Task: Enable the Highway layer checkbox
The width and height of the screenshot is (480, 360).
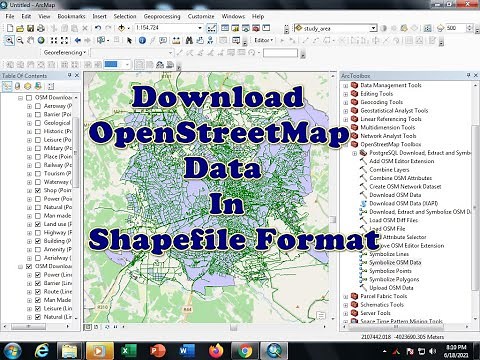Action: coord(38,232)
